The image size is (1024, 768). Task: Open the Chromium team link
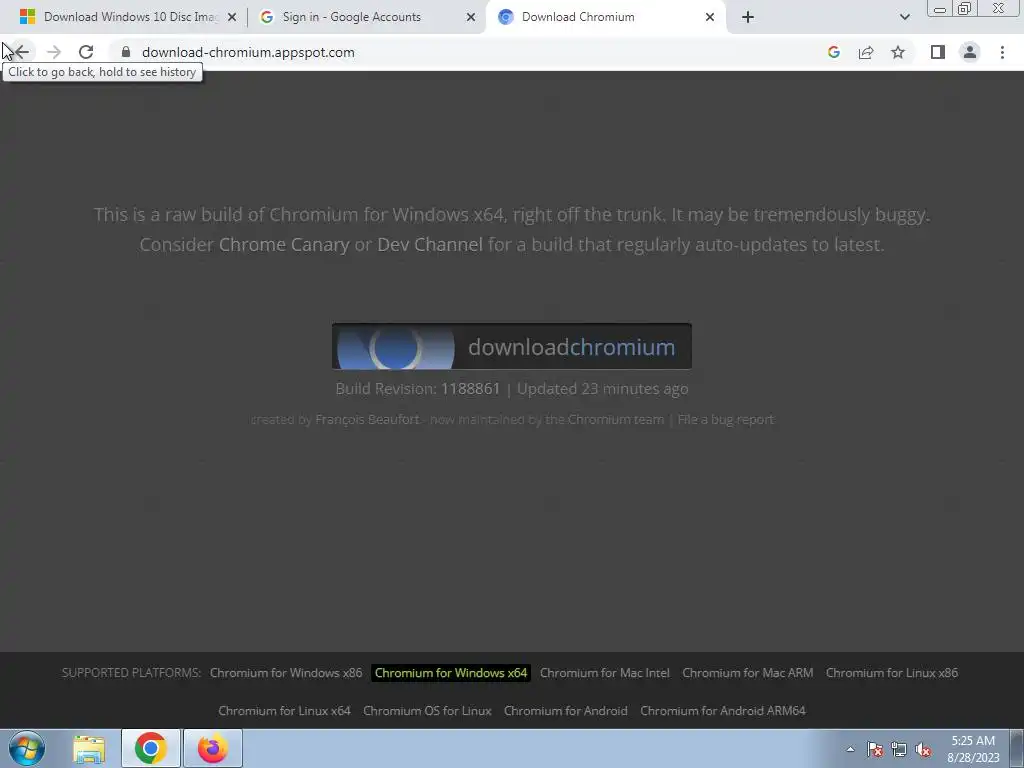pyautogui.click(x=616, y=419)
